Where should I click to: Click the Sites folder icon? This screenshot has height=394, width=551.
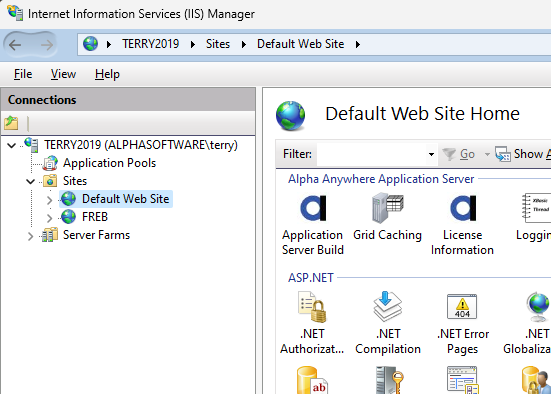click(x=50, y=181)
